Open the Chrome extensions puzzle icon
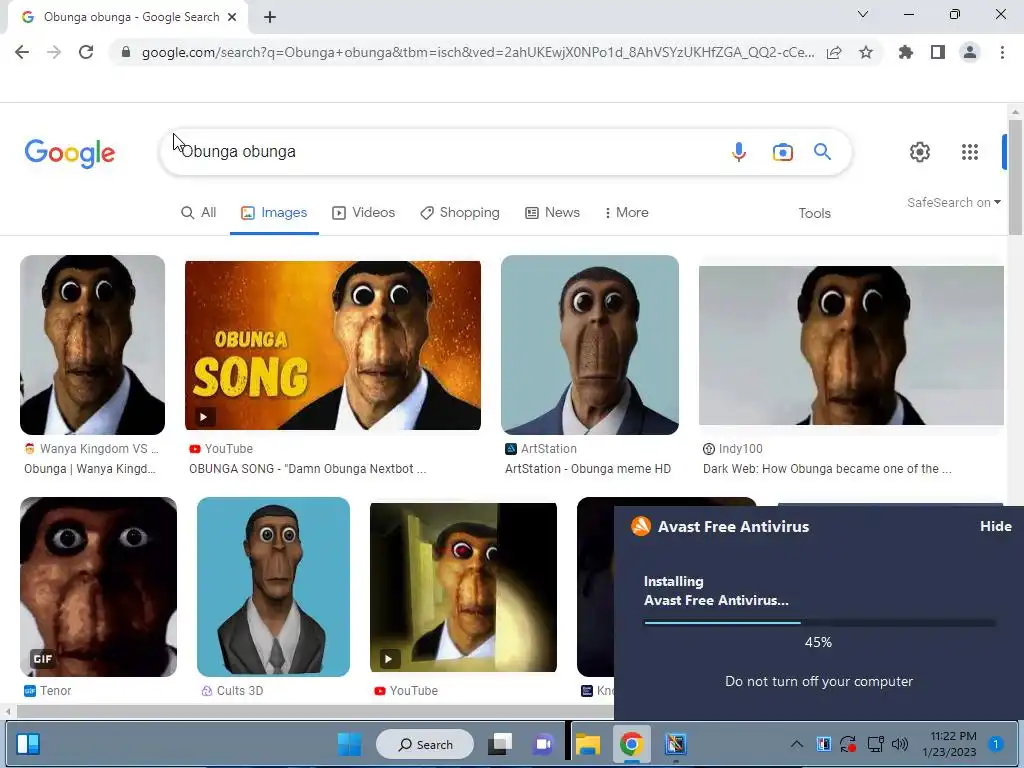Screen dimensions: 1024x768 click(906, 52)
